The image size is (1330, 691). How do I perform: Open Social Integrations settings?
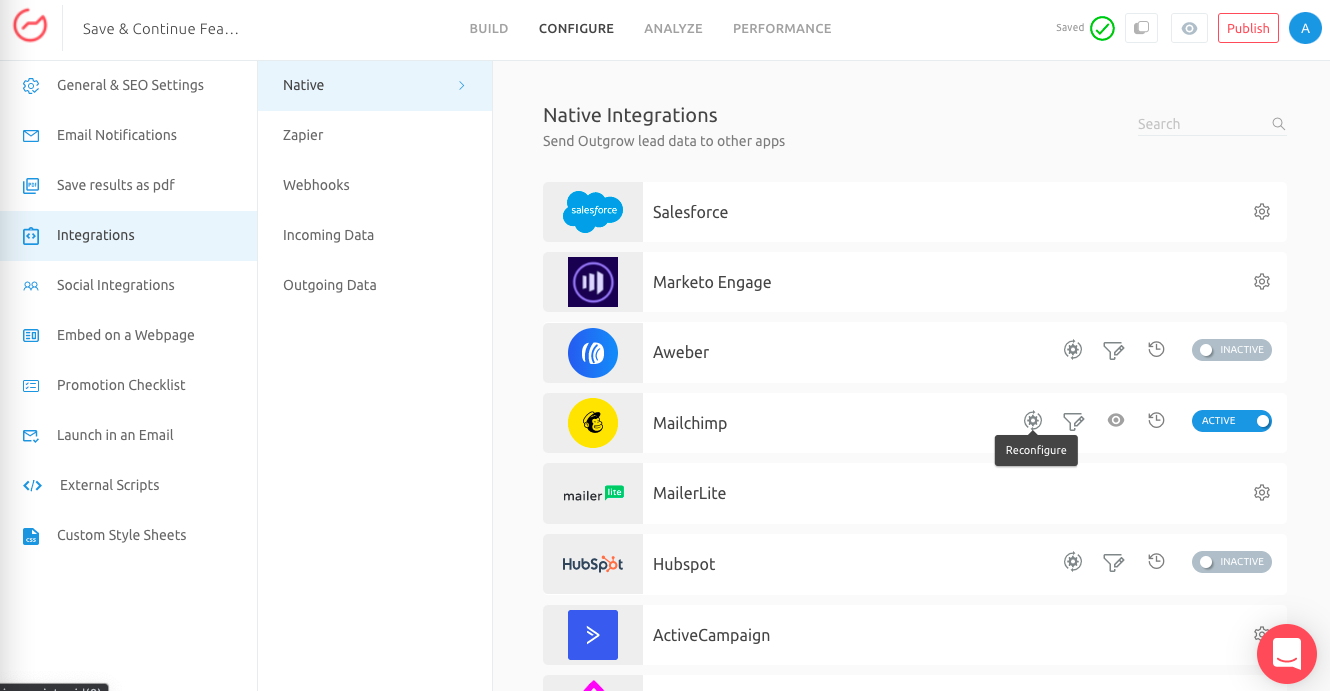pos(128,285)
